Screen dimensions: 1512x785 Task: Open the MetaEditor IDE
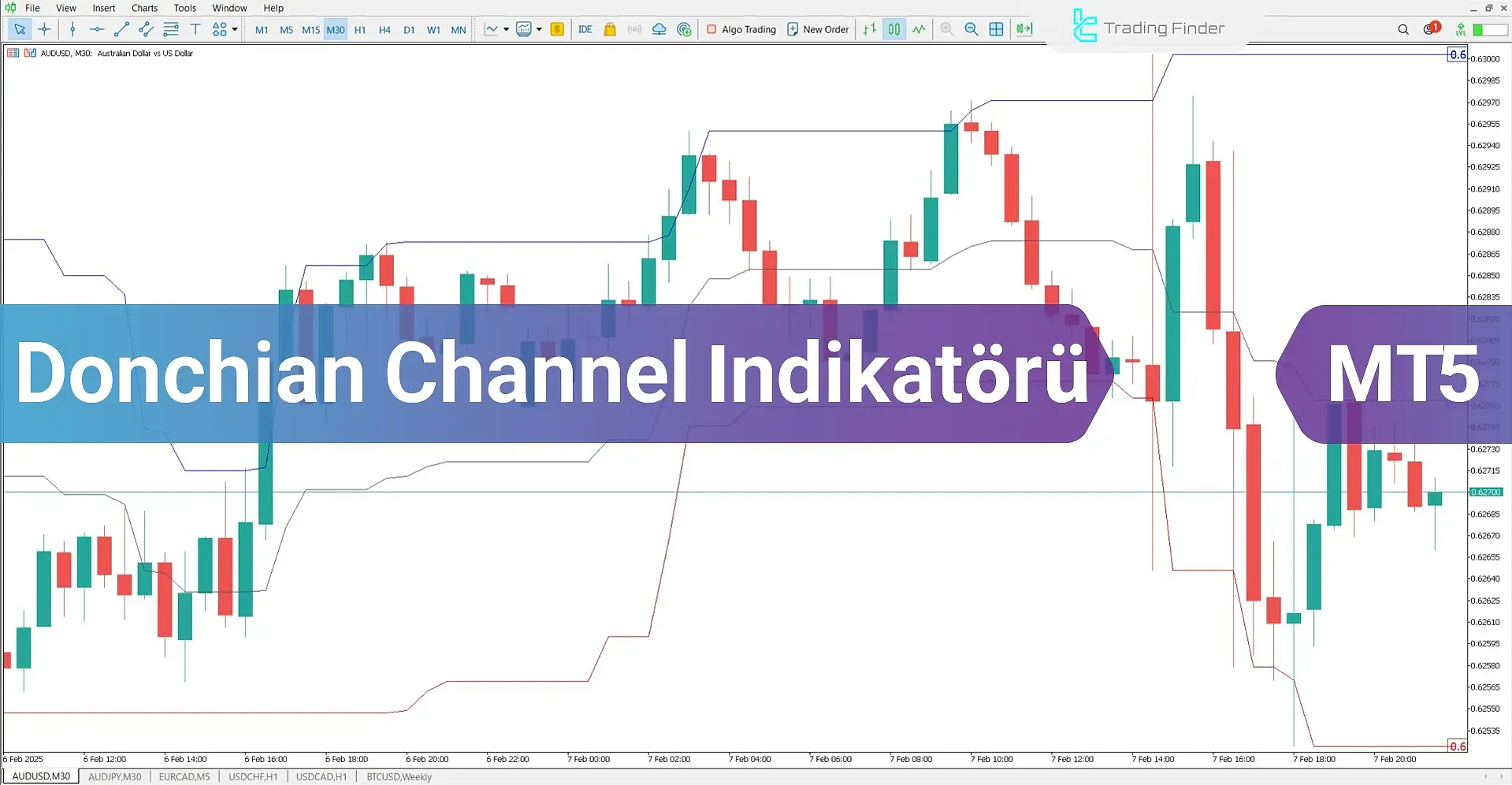coord(585,29)
